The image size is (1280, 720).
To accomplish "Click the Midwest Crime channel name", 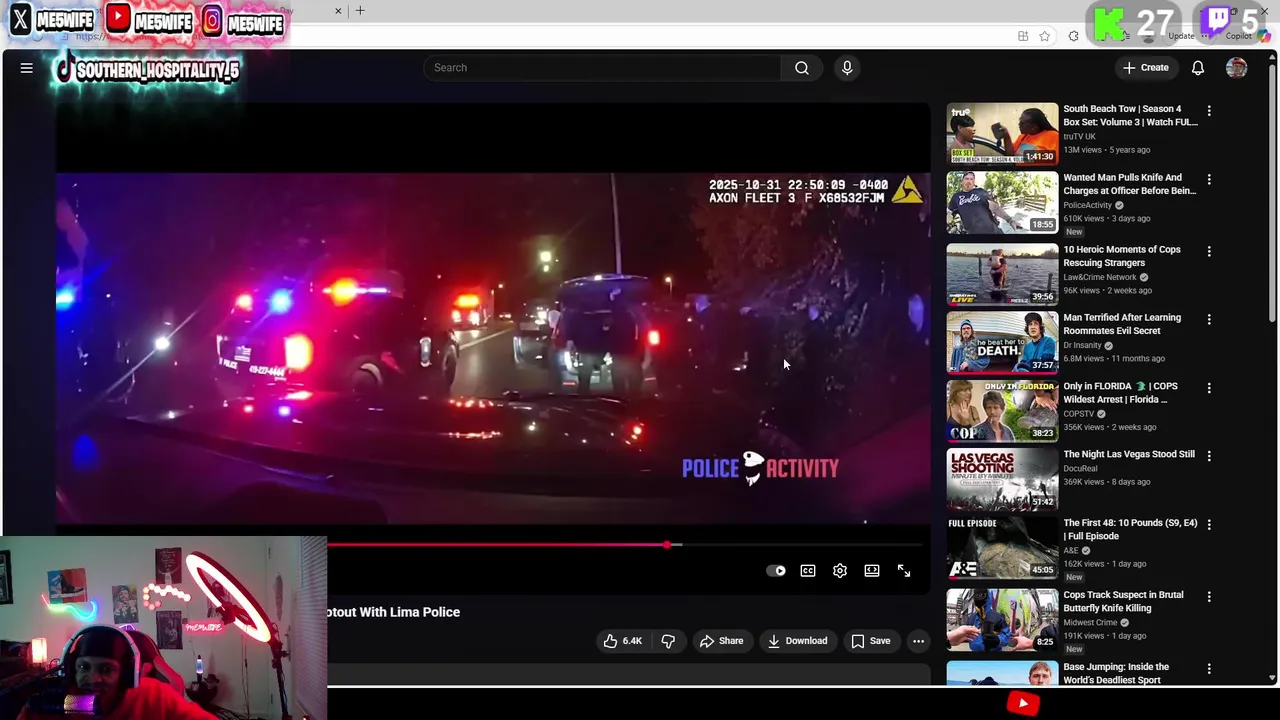I will pyautogui.click(x=1090, y=622).
